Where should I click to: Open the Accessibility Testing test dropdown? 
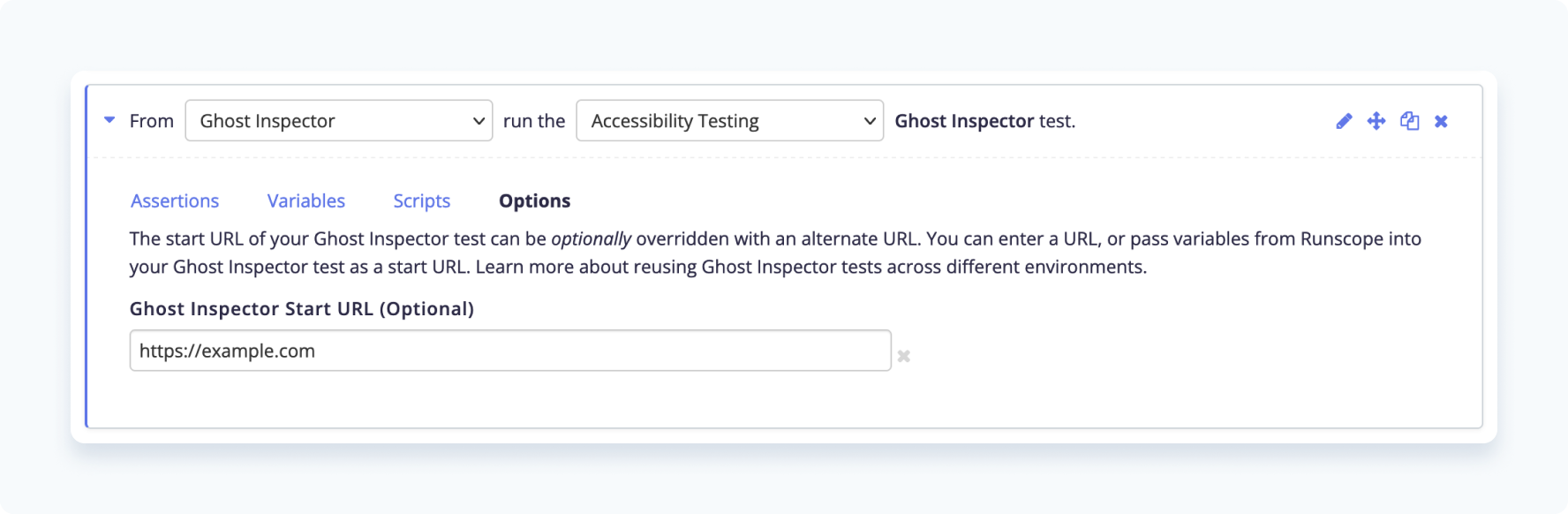pos(729,121)
